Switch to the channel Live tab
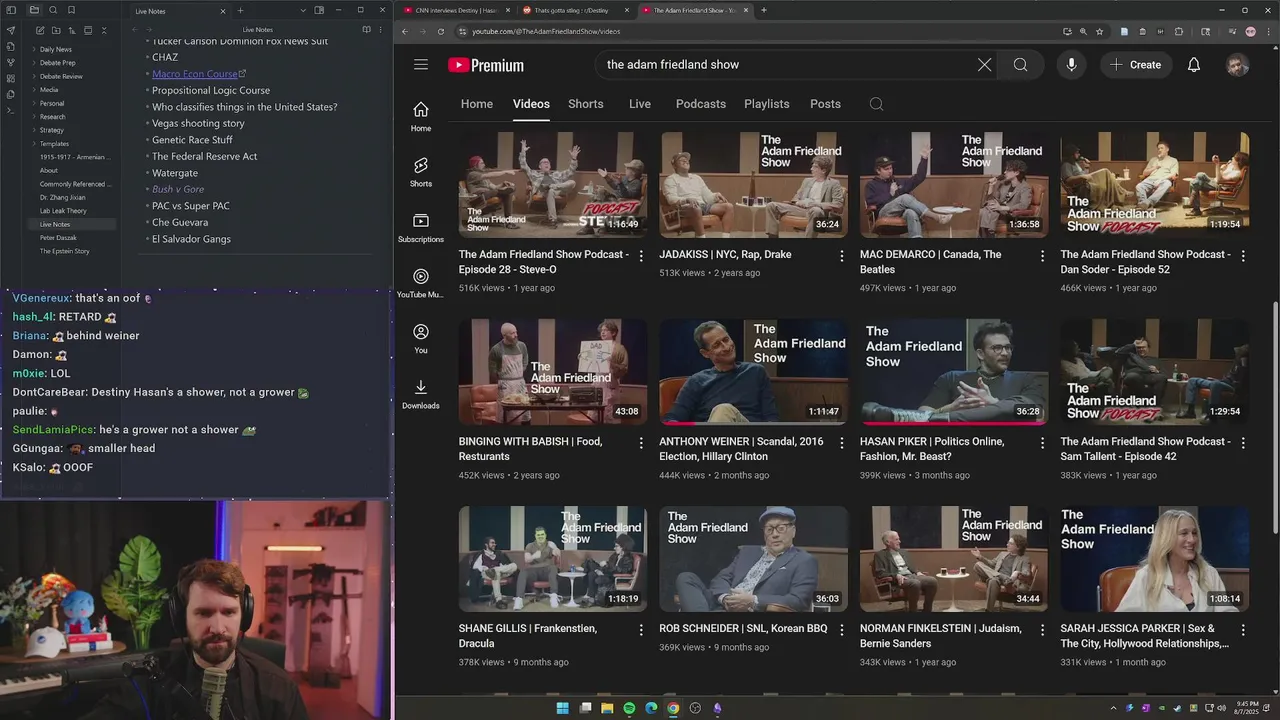Screen dimensions: 1280x720 click(x=640, y=104)
